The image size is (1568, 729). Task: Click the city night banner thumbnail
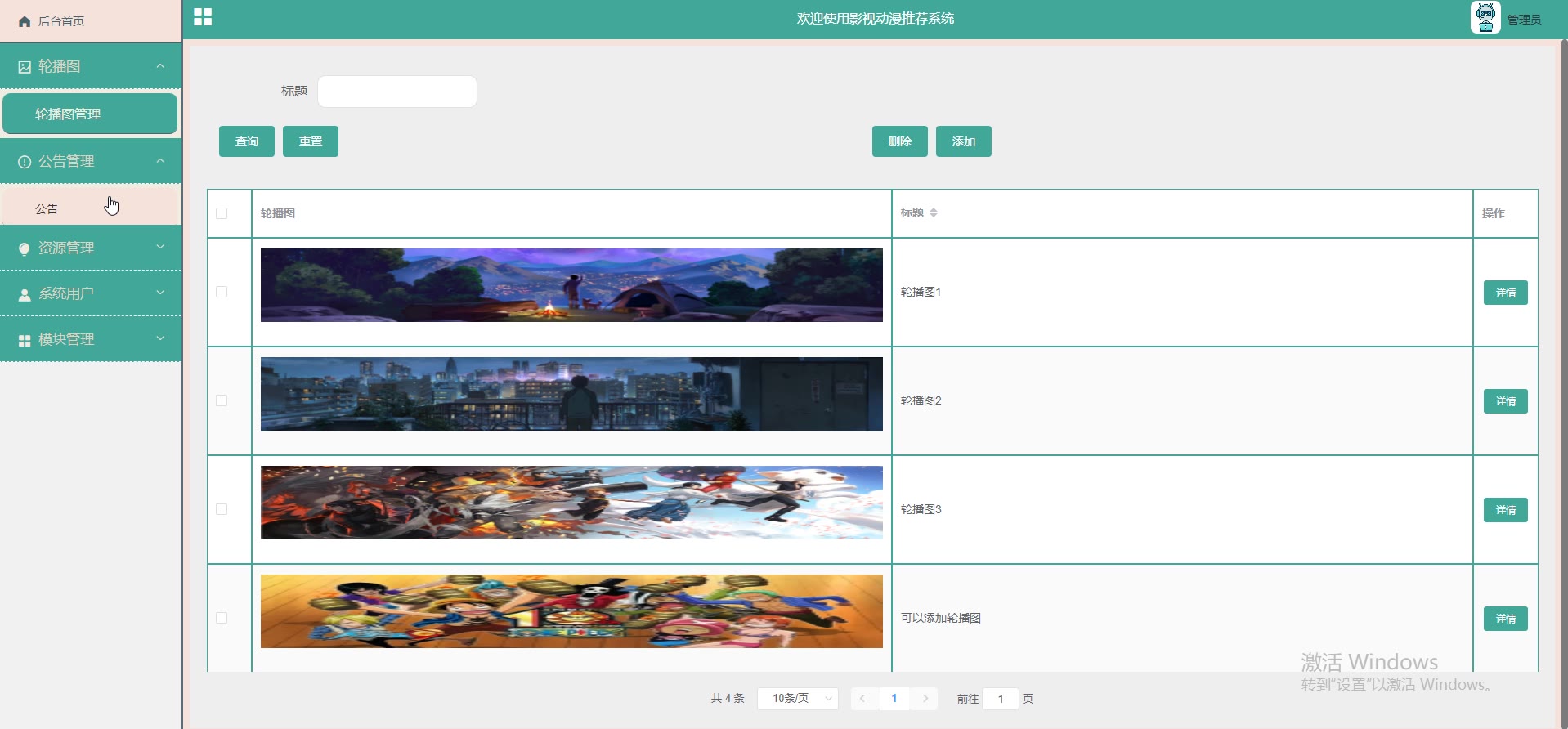pyautogui.click(x=571, y=394)
